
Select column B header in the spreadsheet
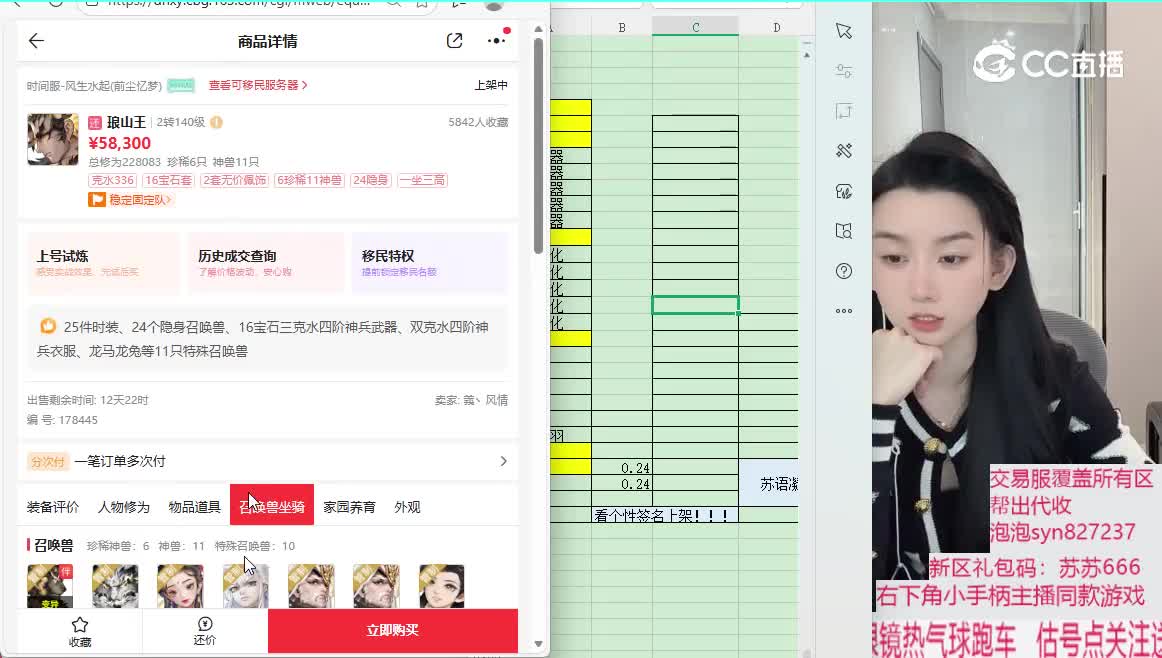pyautogui.click(x=622, y=27)
